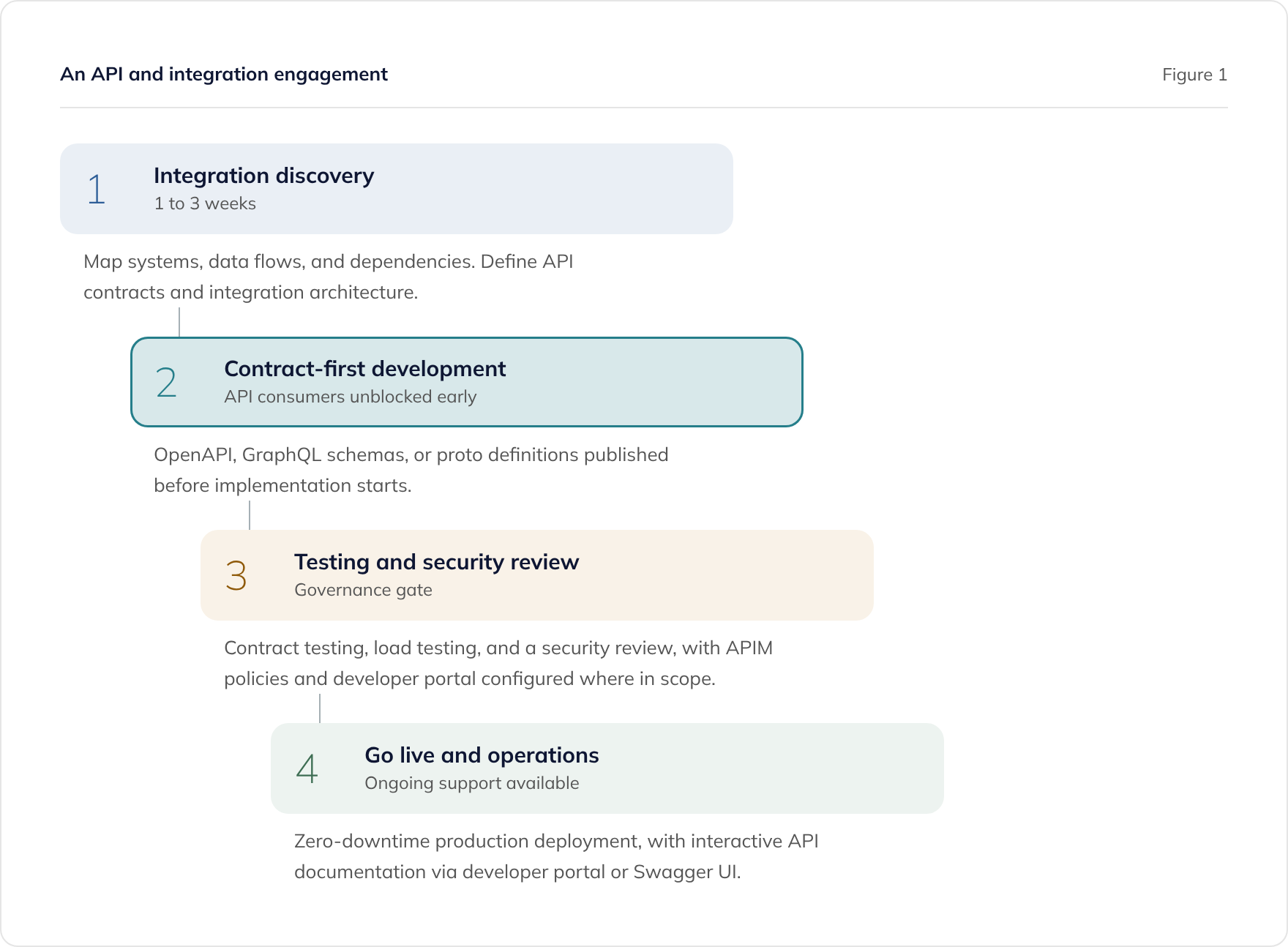Click the "1 to 3 weeks" subtitle

point(205,203)
